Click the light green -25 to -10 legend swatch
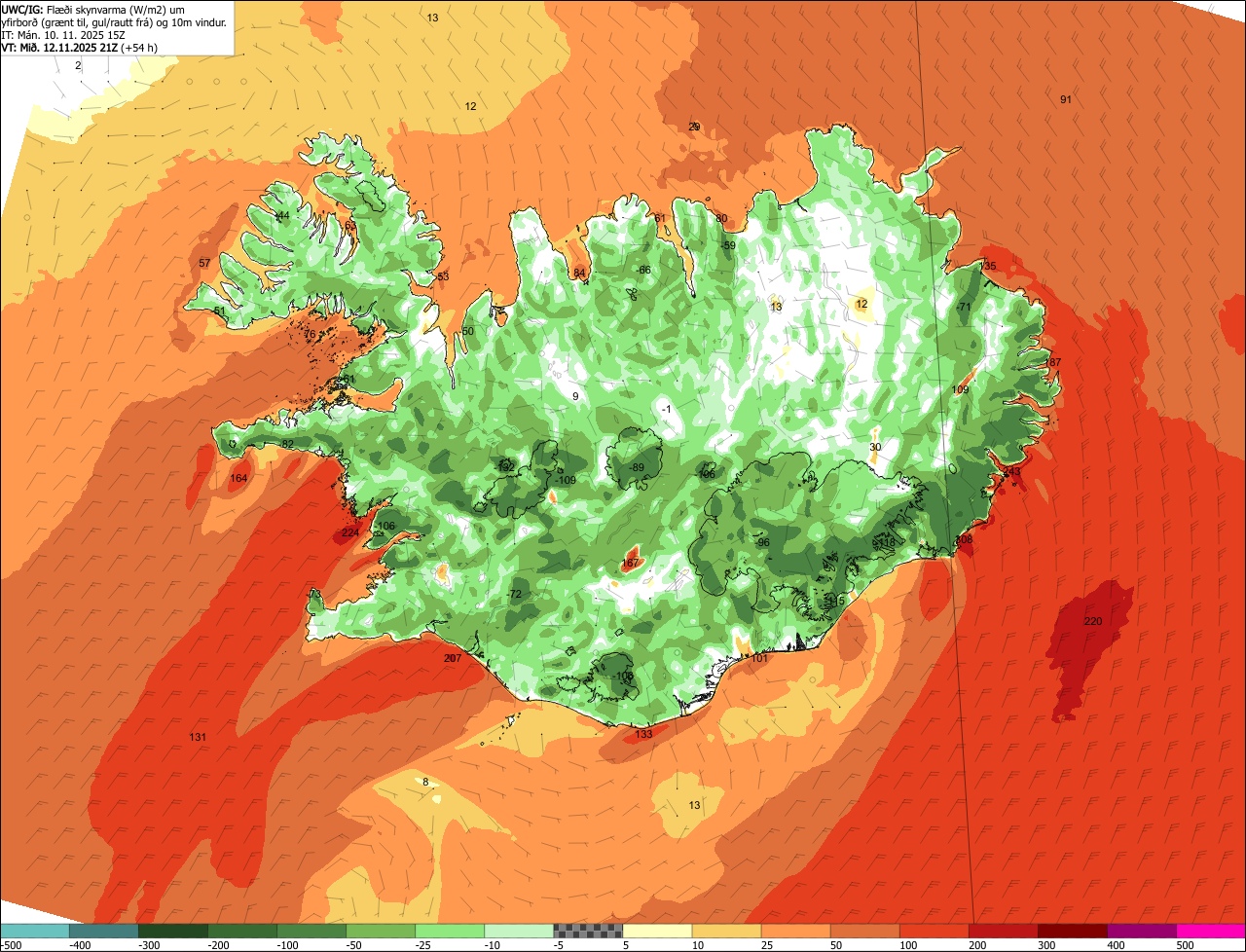The height and width of the screenshot is (952, 1246). 449,931
